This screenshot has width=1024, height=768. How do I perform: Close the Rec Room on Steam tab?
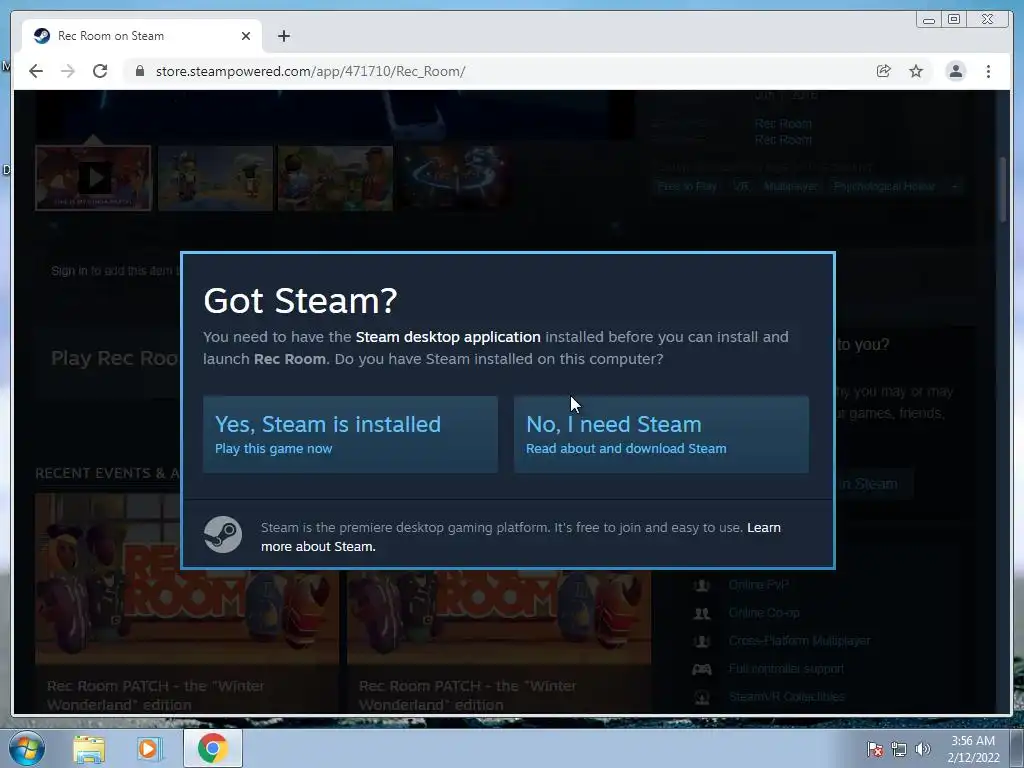tap(246, 36)
